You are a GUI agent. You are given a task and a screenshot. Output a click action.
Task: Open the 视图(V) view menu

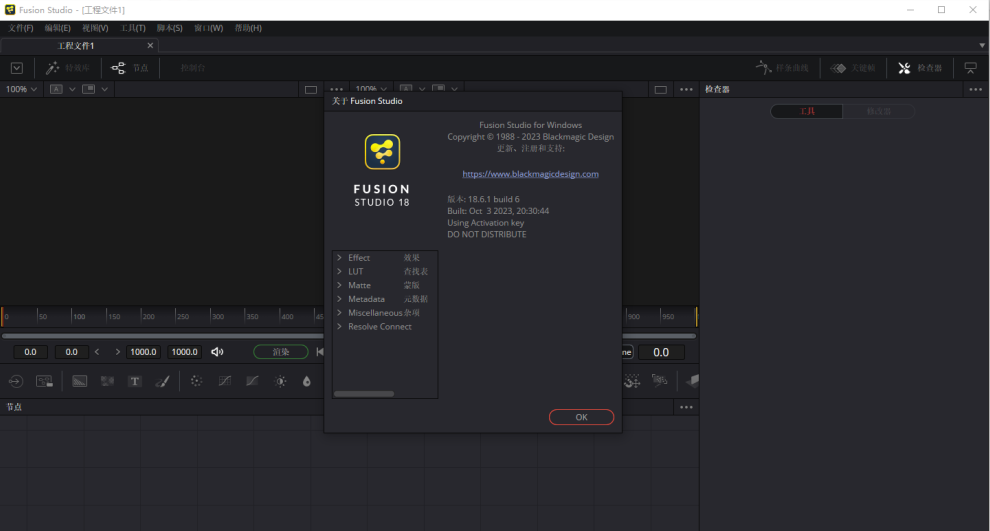tap(95, 28)
